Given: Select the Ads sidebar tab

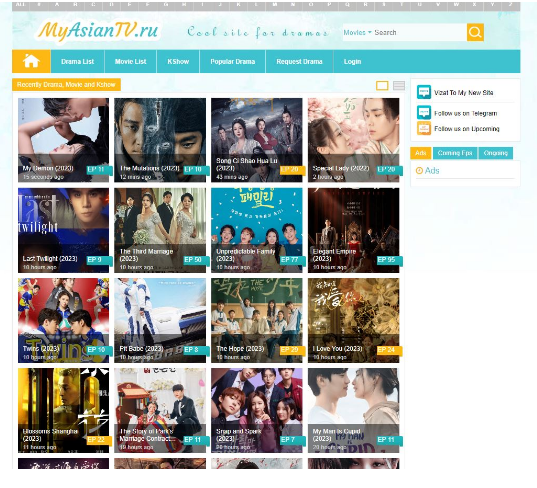Looking at the screenshot, I should click(x=421, y=153).
